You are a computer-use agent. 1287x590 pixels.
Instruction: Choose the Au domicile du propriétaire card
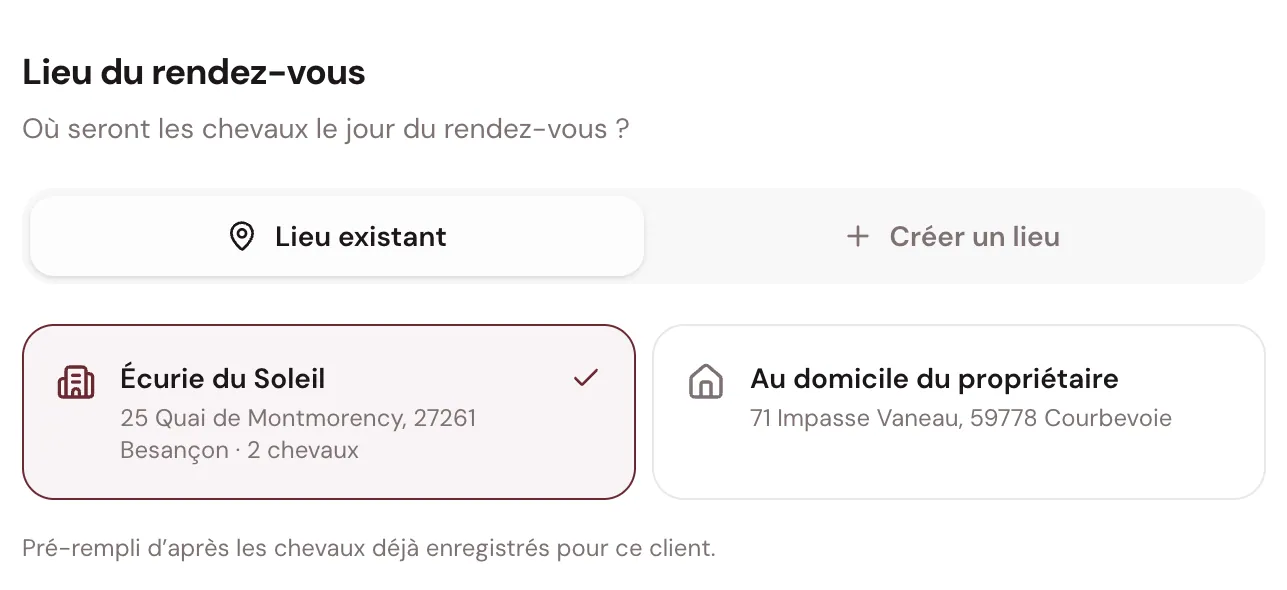959,411
